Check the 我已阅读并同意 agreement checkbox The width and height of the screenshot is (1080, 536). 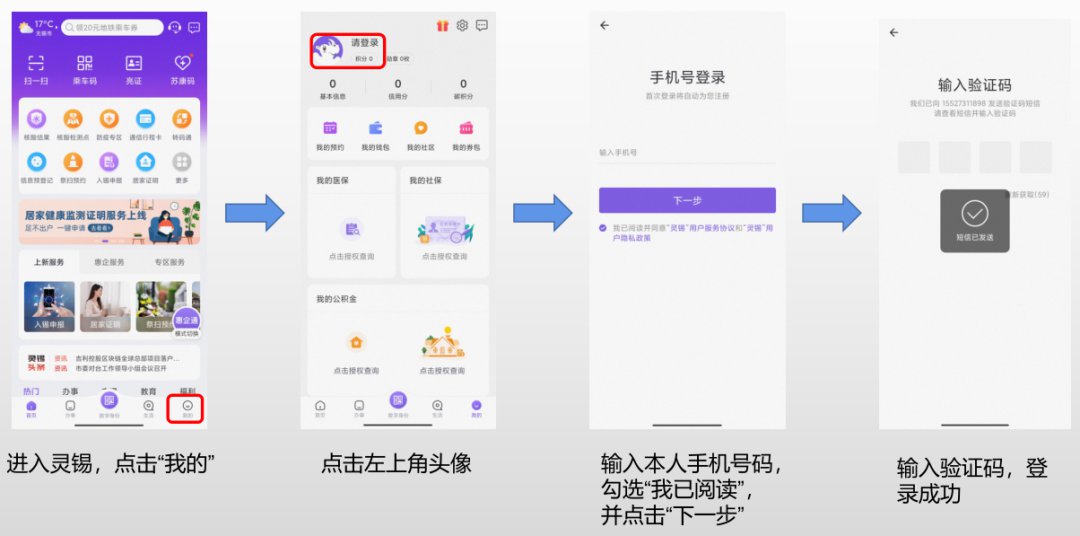click(x=603, y=227)
